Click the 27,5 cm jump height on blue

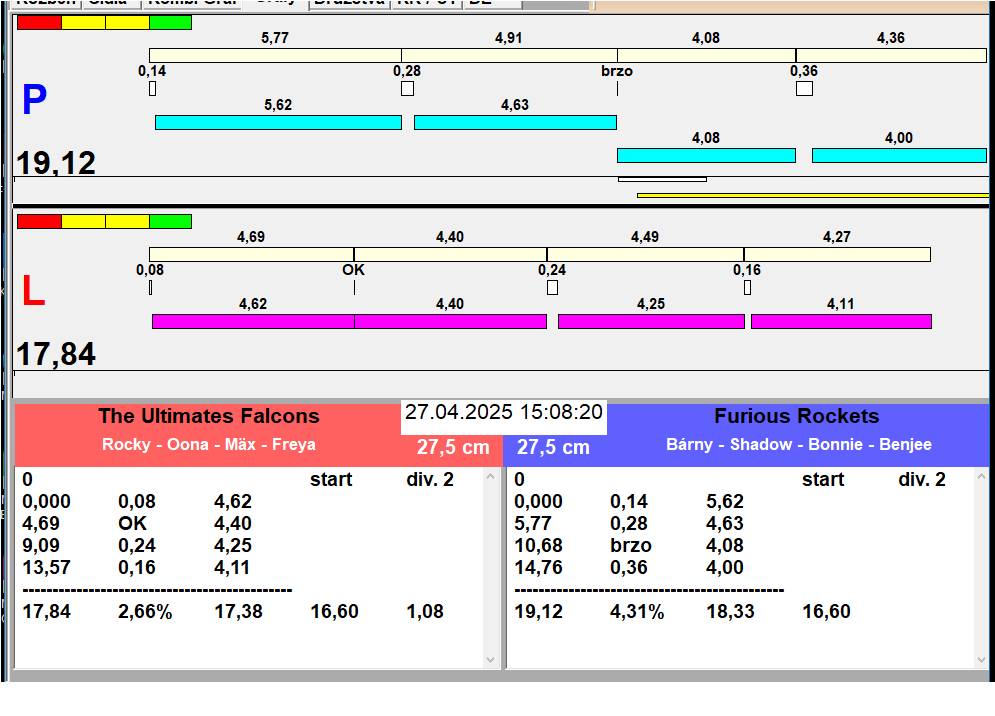(553, 448)
